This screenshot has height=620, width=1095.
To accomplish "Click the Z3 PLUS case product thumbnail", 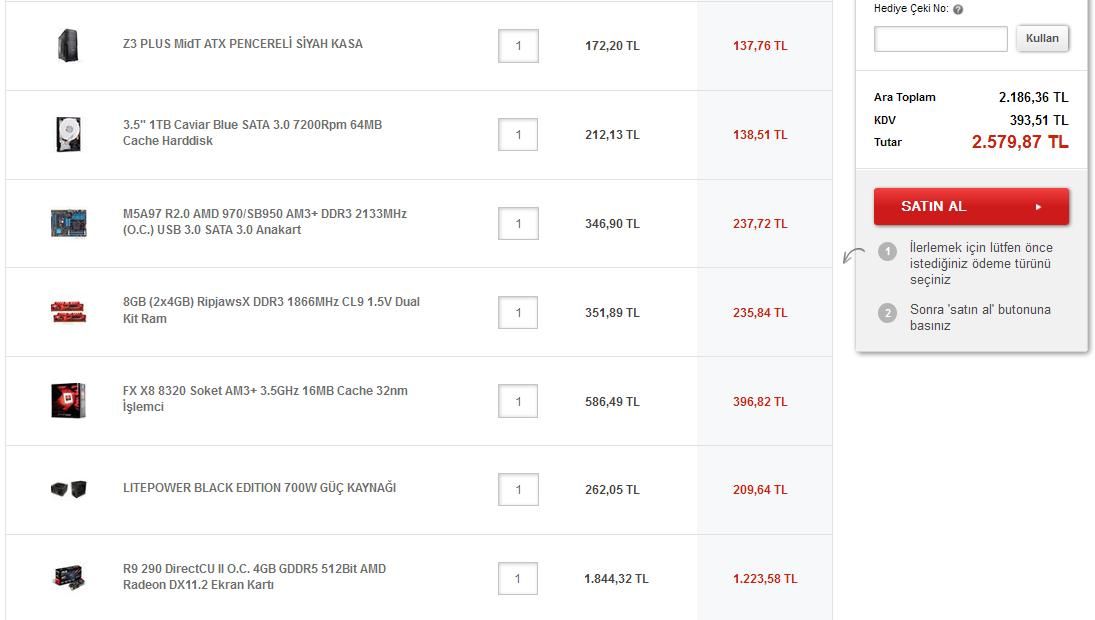I will 68,45.
